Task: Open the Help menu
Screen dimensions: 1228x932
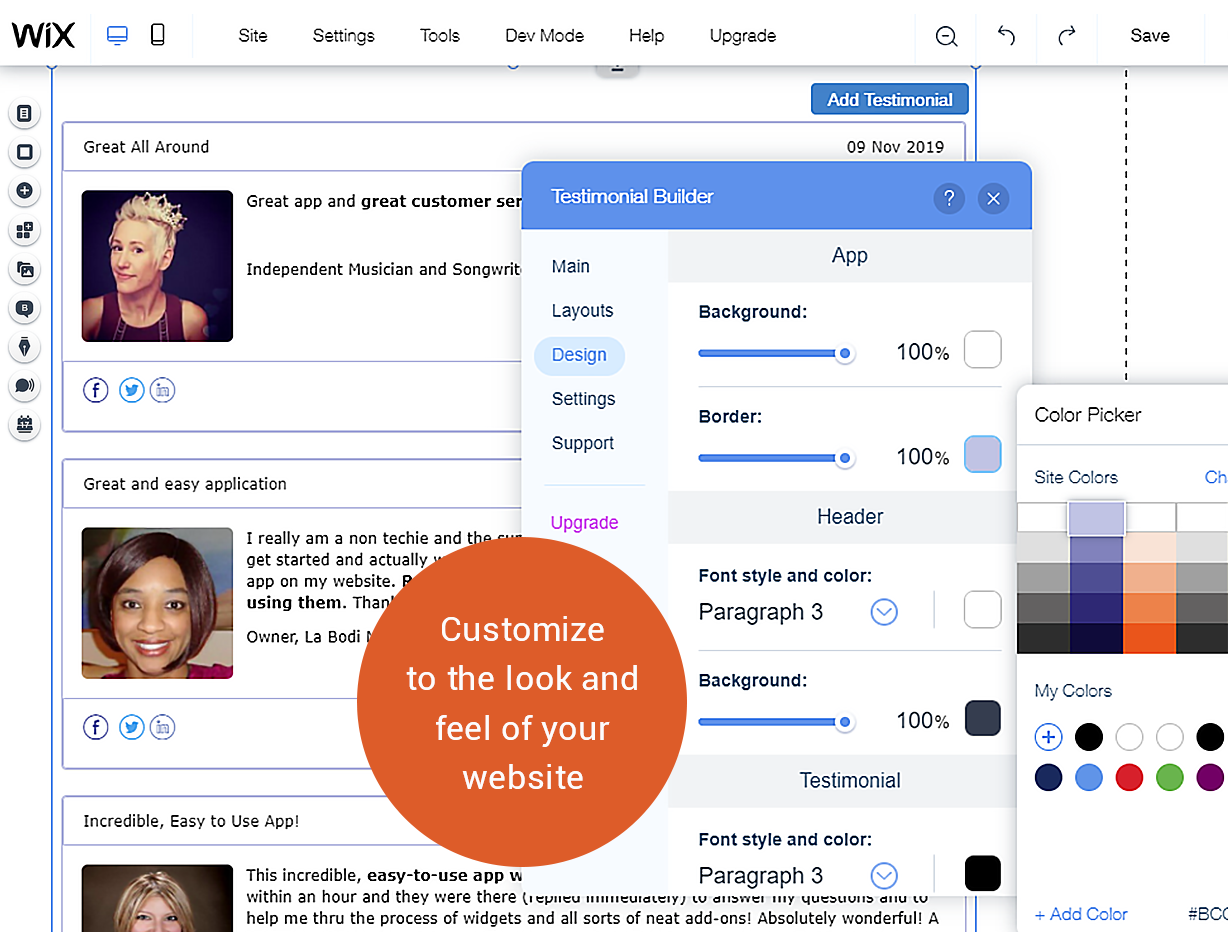Action: (646, 36)
